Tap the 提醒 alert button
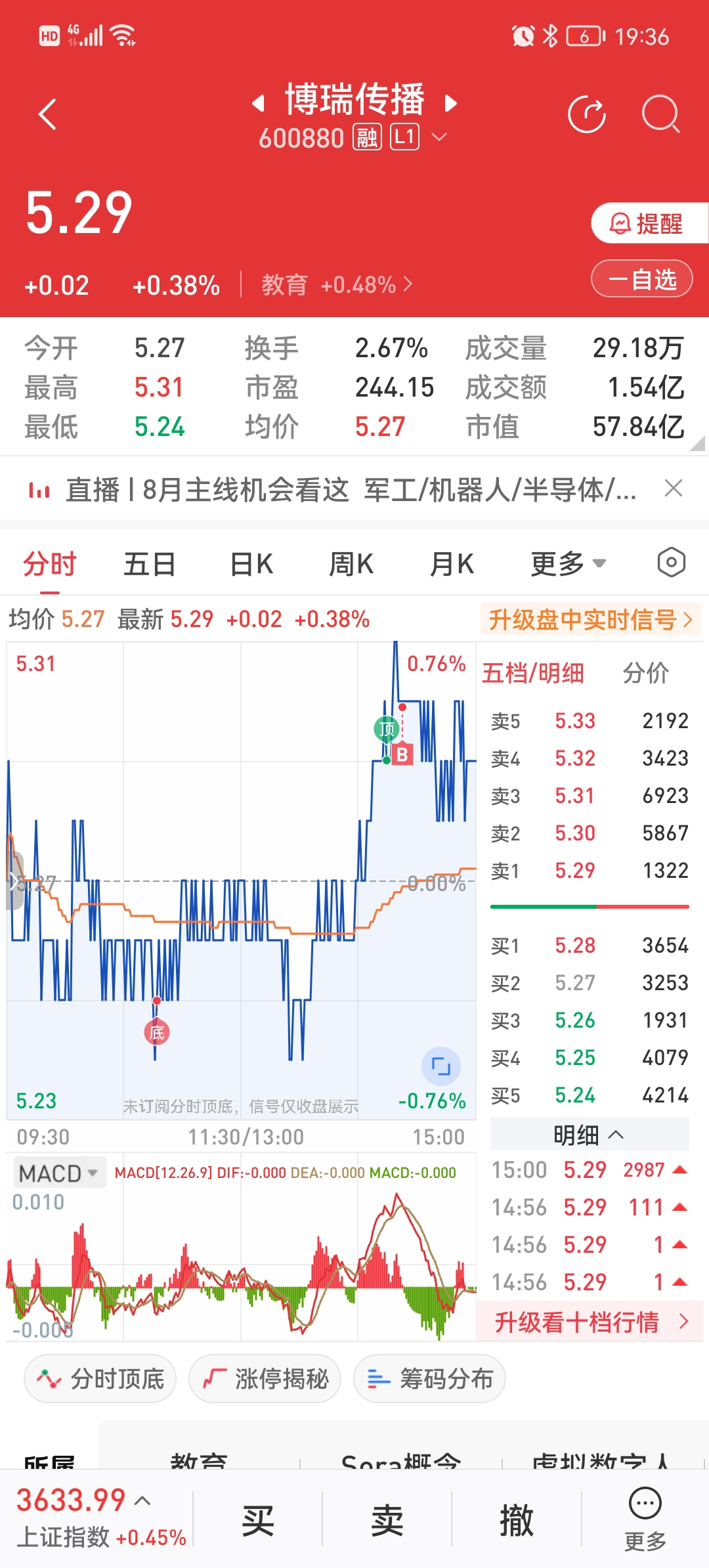 point(650,223)
